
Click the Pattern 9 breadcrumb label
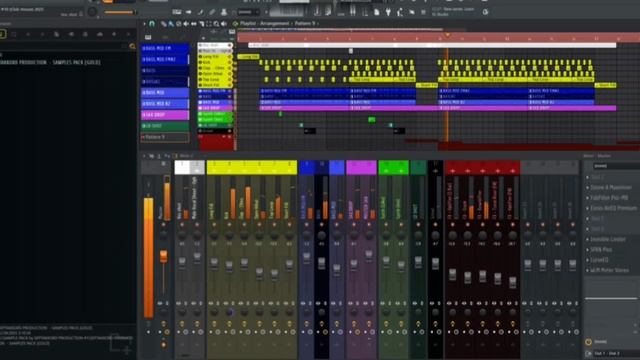point(305,24)
